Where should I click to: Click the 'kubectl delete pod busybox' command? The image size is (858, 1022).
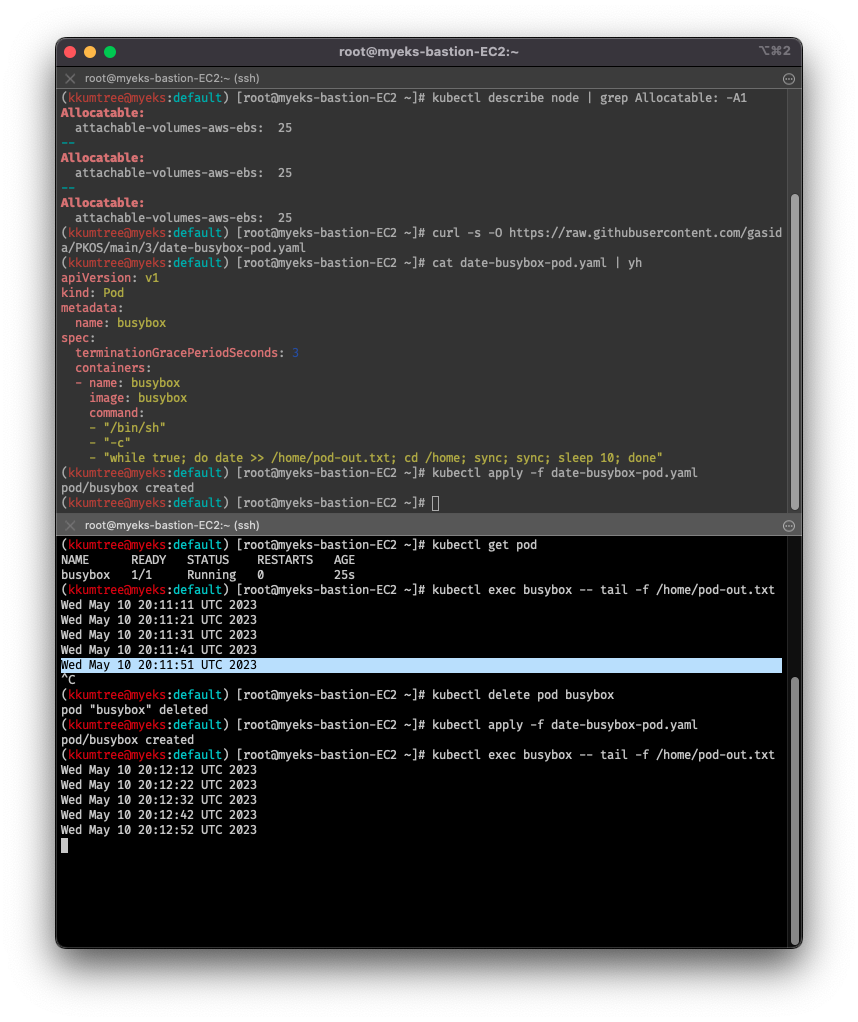(523, 695)
